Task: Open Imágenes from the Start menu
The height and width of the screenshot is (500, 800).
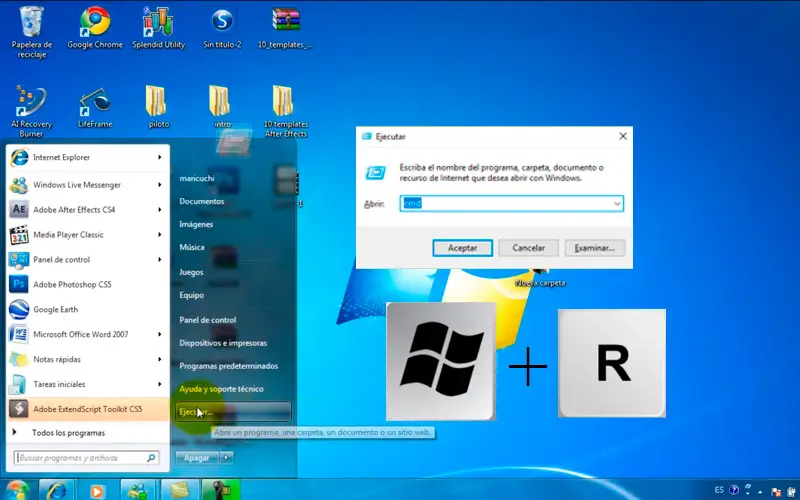Action: coord(196,224)
